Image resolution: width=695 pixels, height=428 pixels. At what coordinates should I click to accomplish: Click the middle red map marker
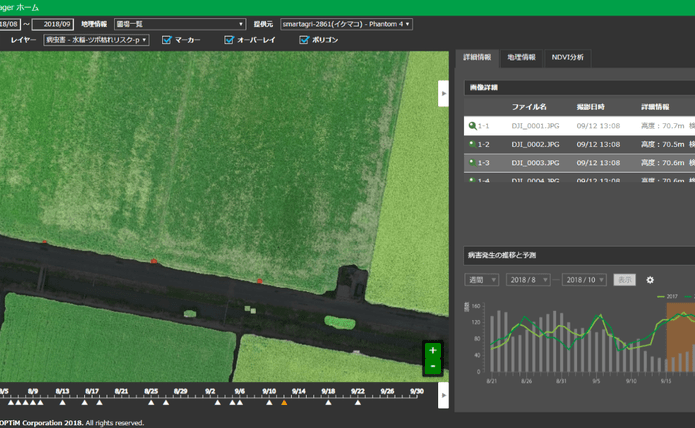coord(154,261)
